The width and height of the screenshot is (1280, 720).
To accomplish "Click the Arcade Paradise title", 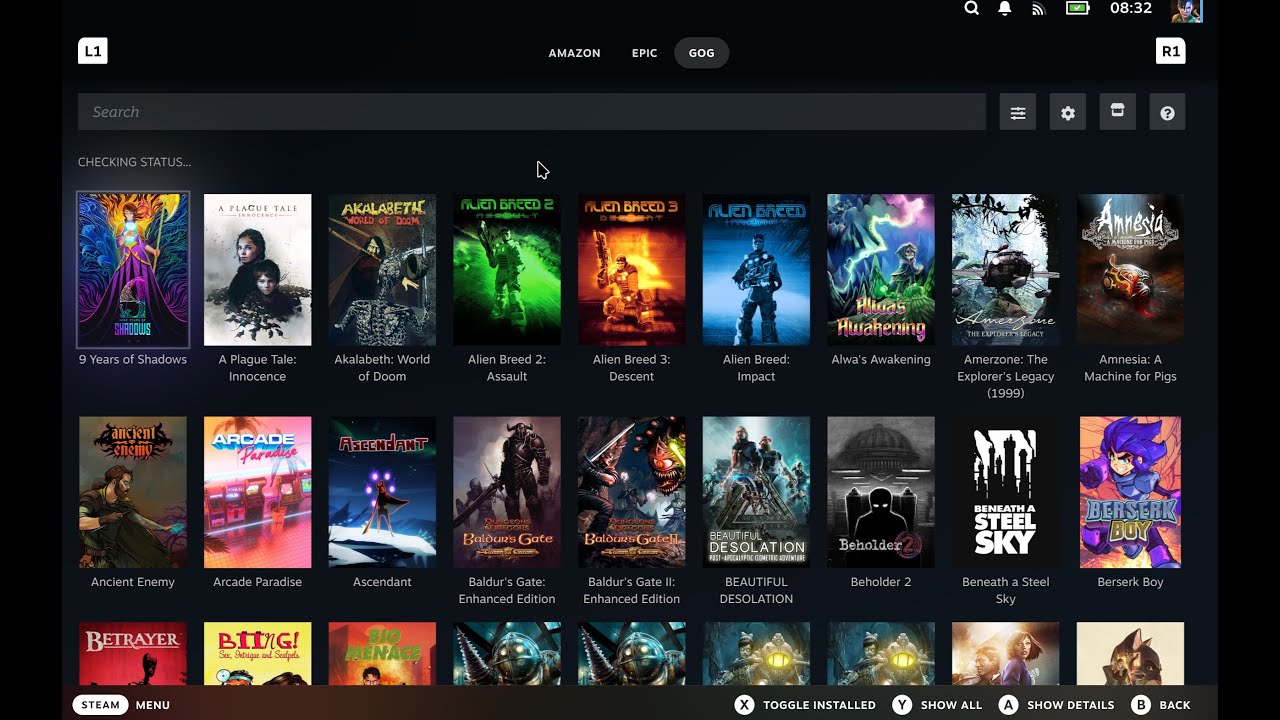I will tap(258, 582).
